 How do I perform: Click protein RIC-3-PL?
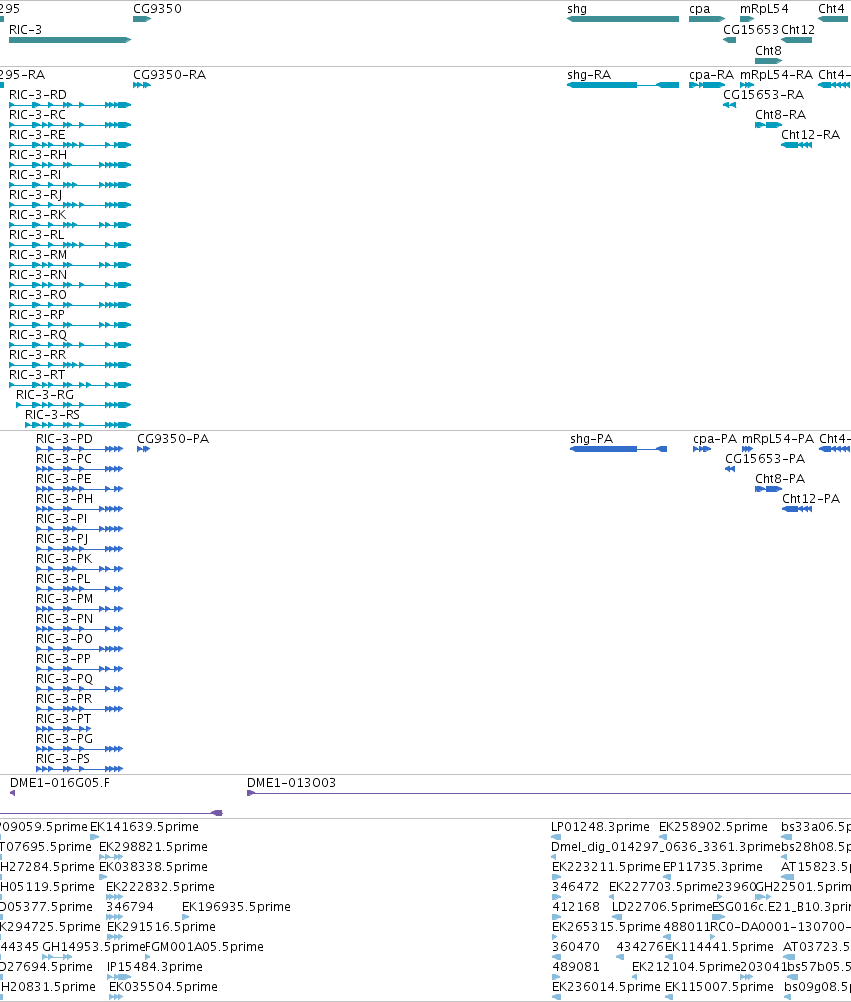pyautogui.click(x=79, y=589)
